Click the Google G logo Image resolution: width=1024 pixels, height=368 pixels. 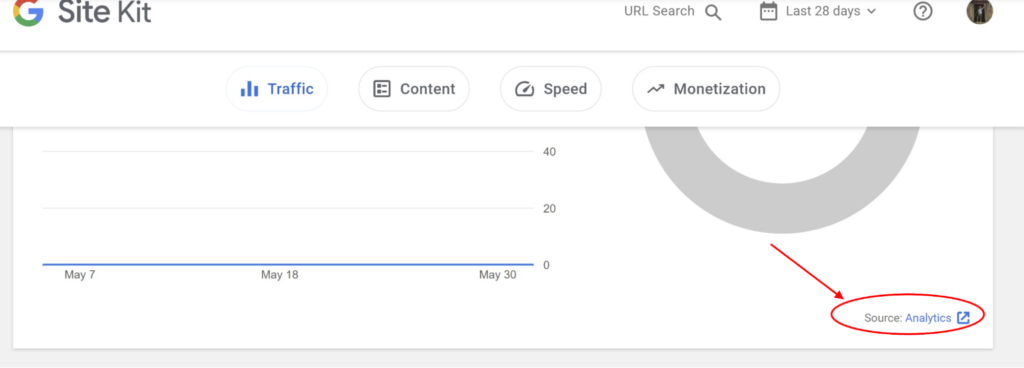tap(29, 12)
